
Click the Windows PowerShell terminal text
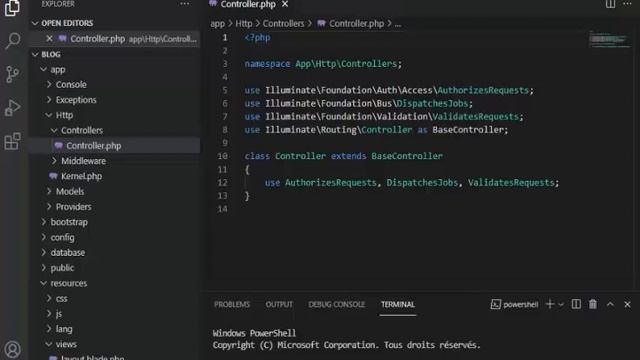(254, 333)
